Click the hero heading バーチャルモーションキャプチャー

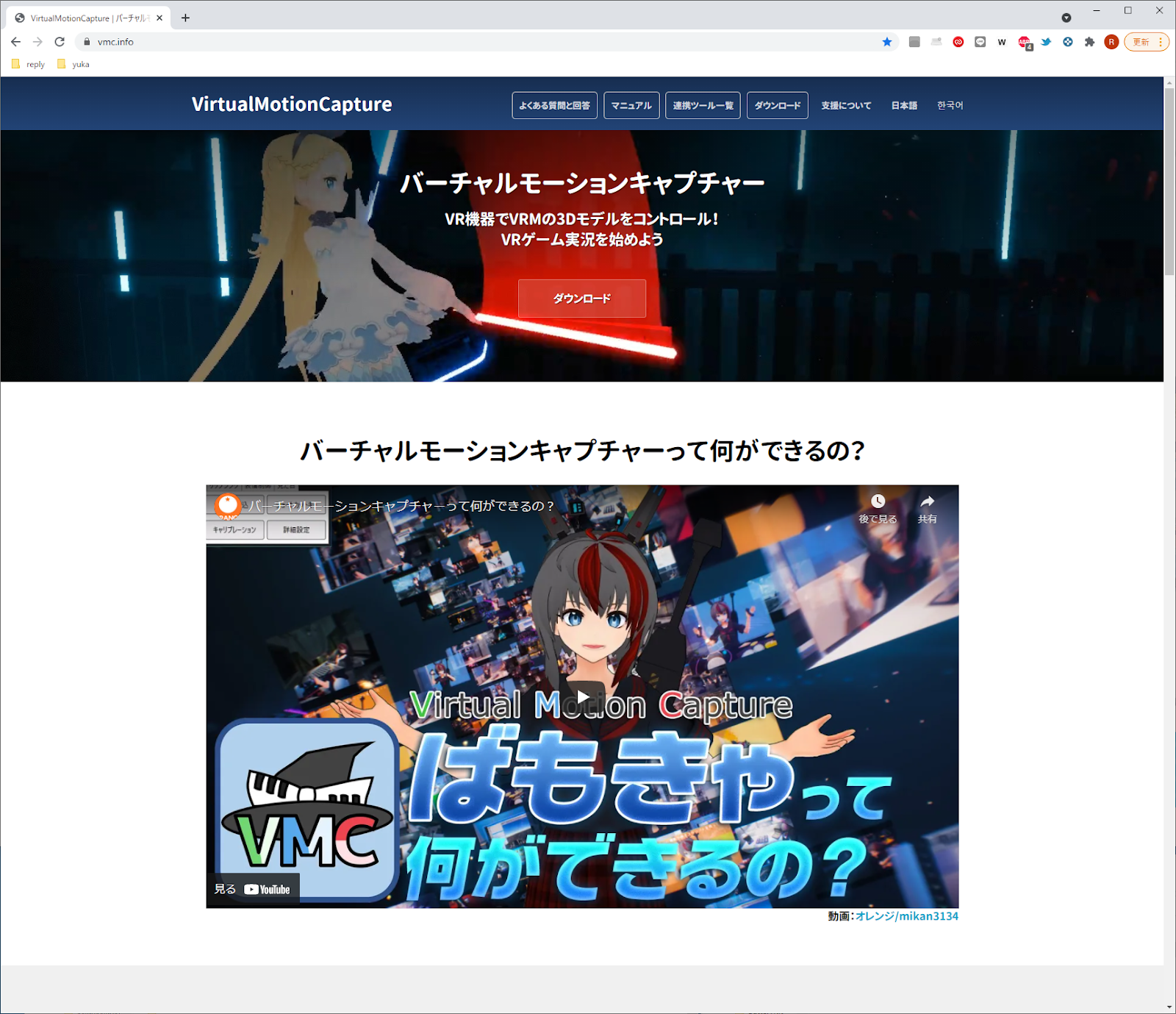tap(582, 183)
